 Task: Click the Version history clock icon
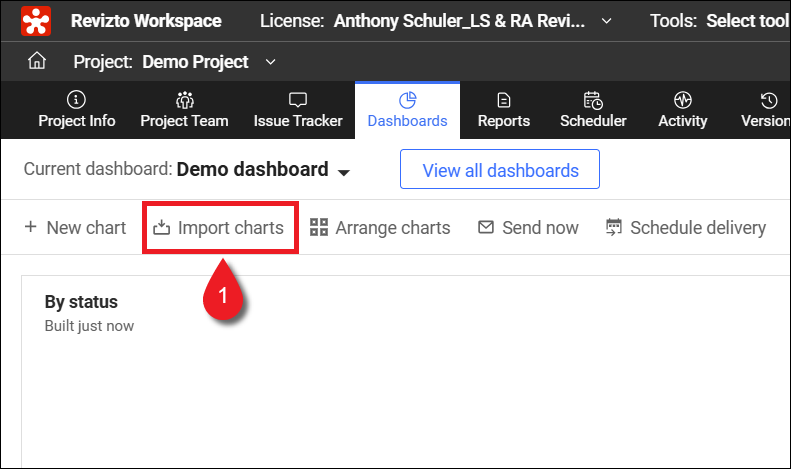(x=769, y=100)
